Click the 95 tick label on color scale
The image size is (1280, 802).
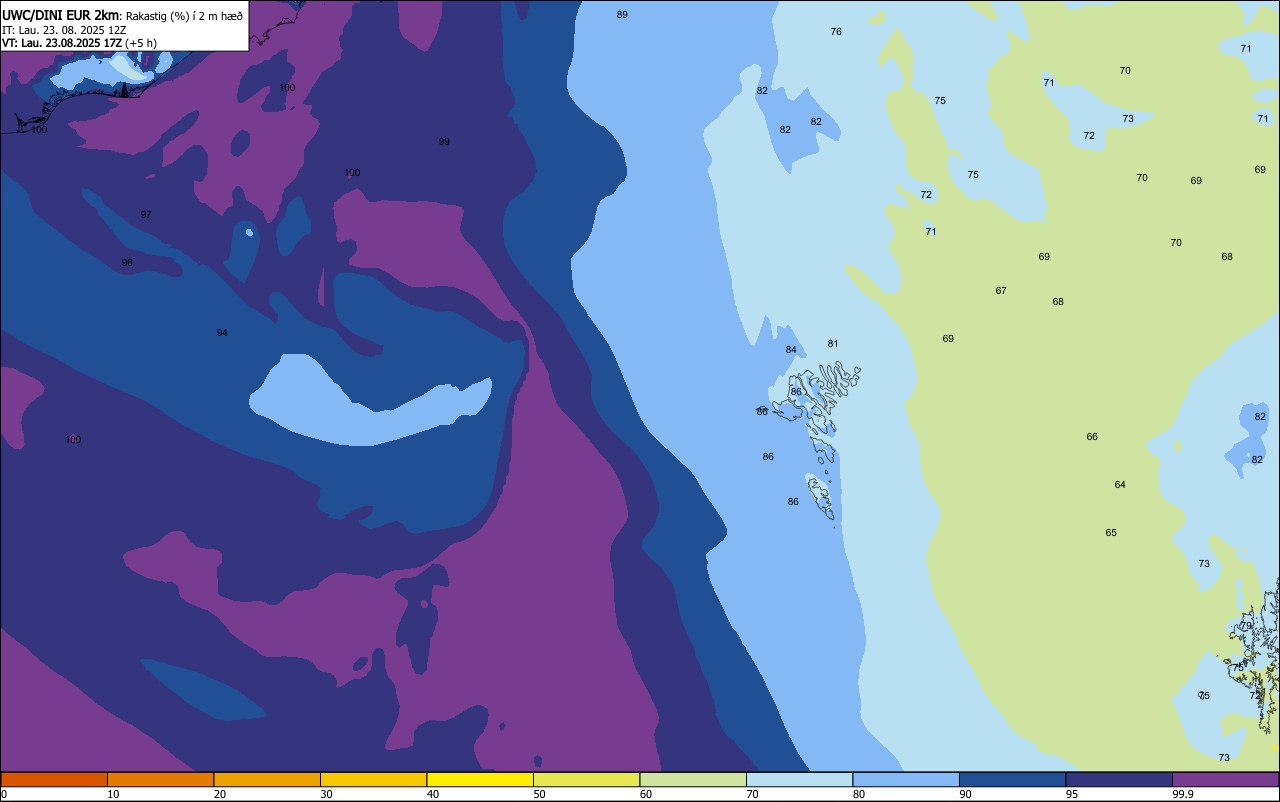coord(1073,794)
